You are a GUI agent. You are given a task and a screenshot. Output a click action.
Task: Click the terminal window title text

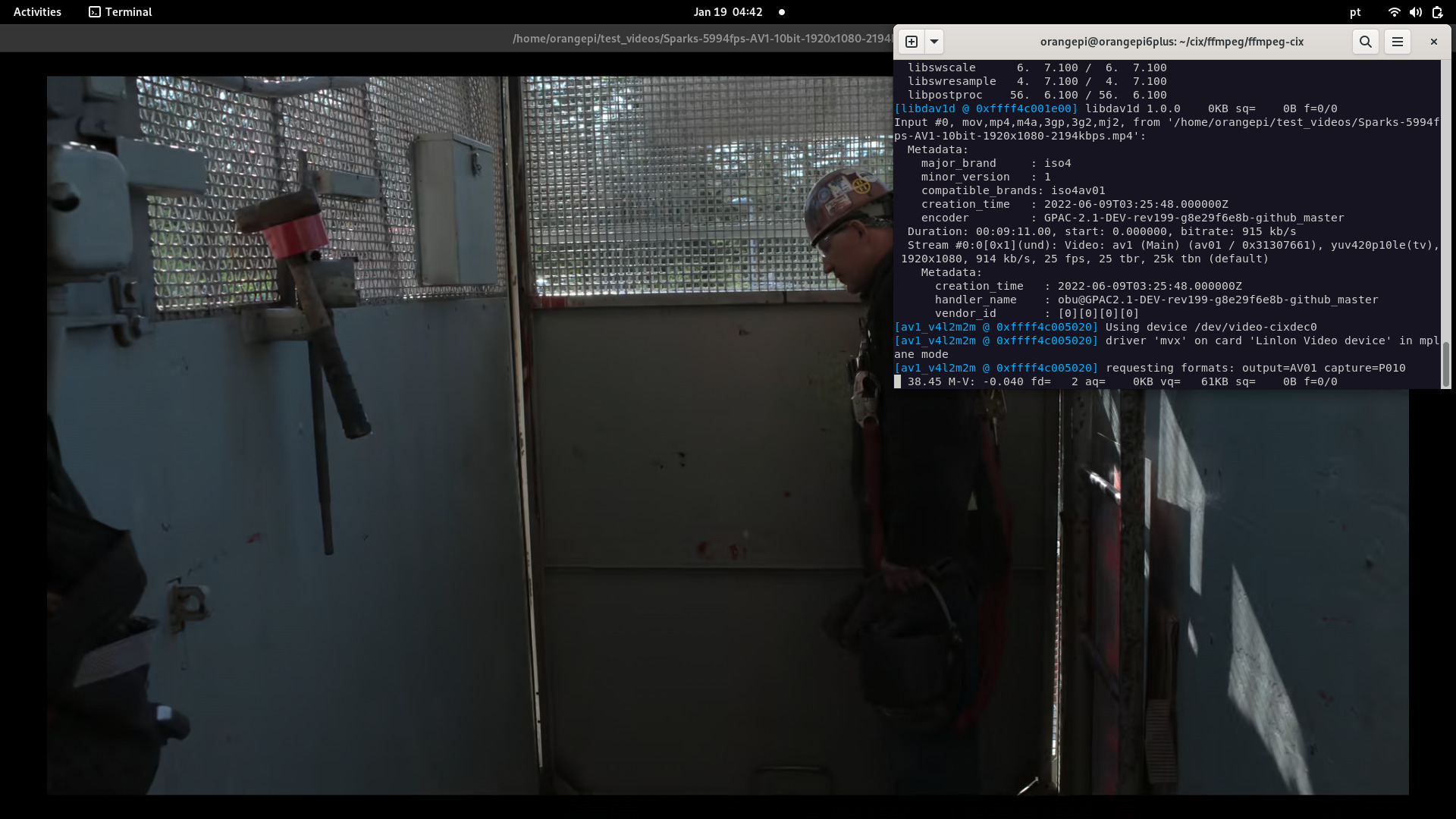pyautogui.click(x=1171, y=42)
